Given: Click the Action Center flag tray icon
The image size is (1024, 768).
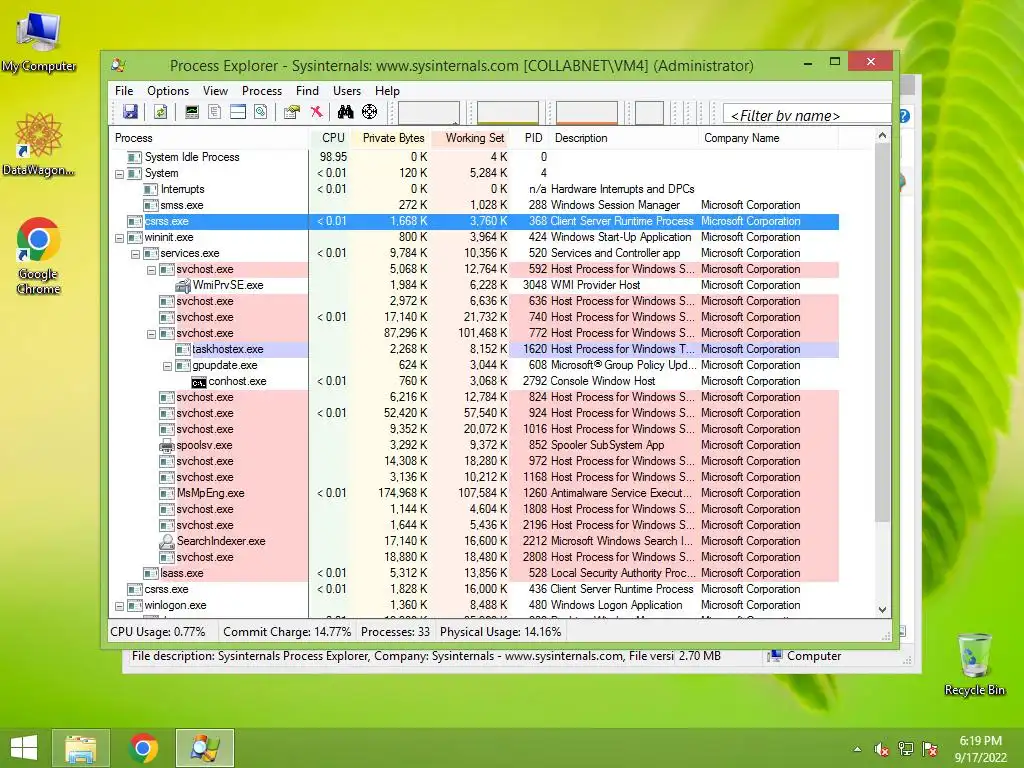Looking at the screenshot, I should 930,749.
